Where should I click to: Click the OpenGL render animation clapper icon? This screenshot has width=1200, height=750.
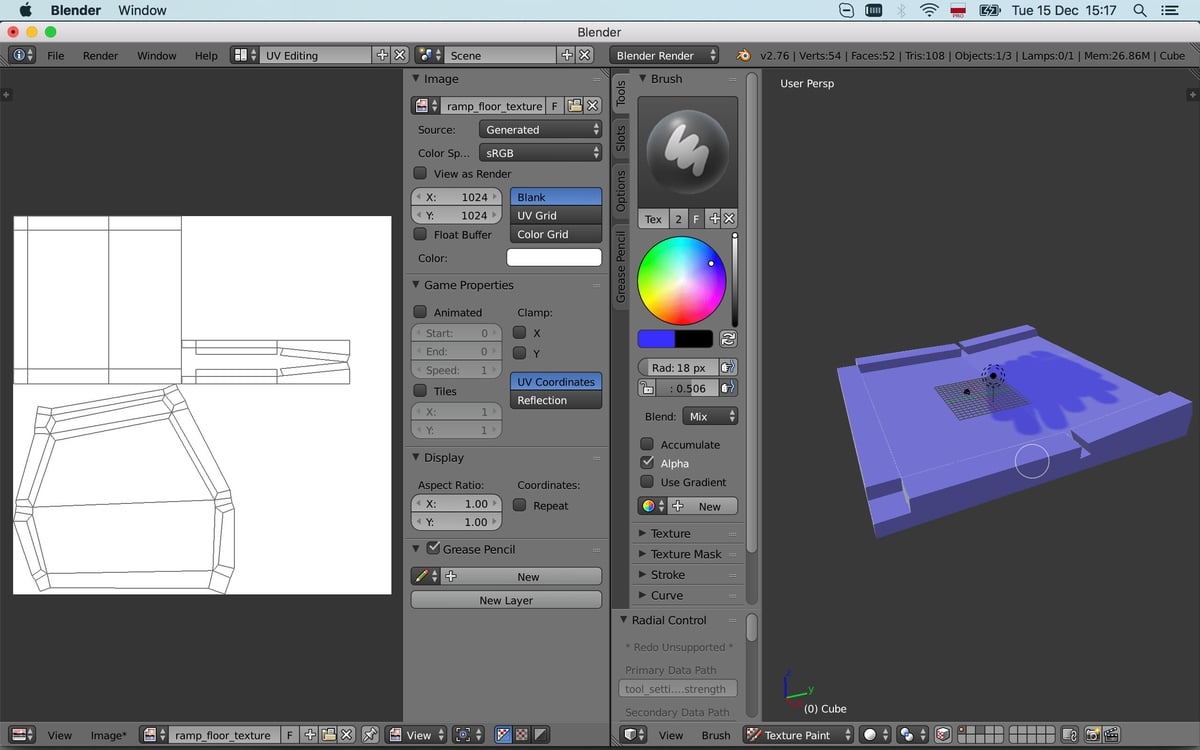click(x=1109, y=735)
